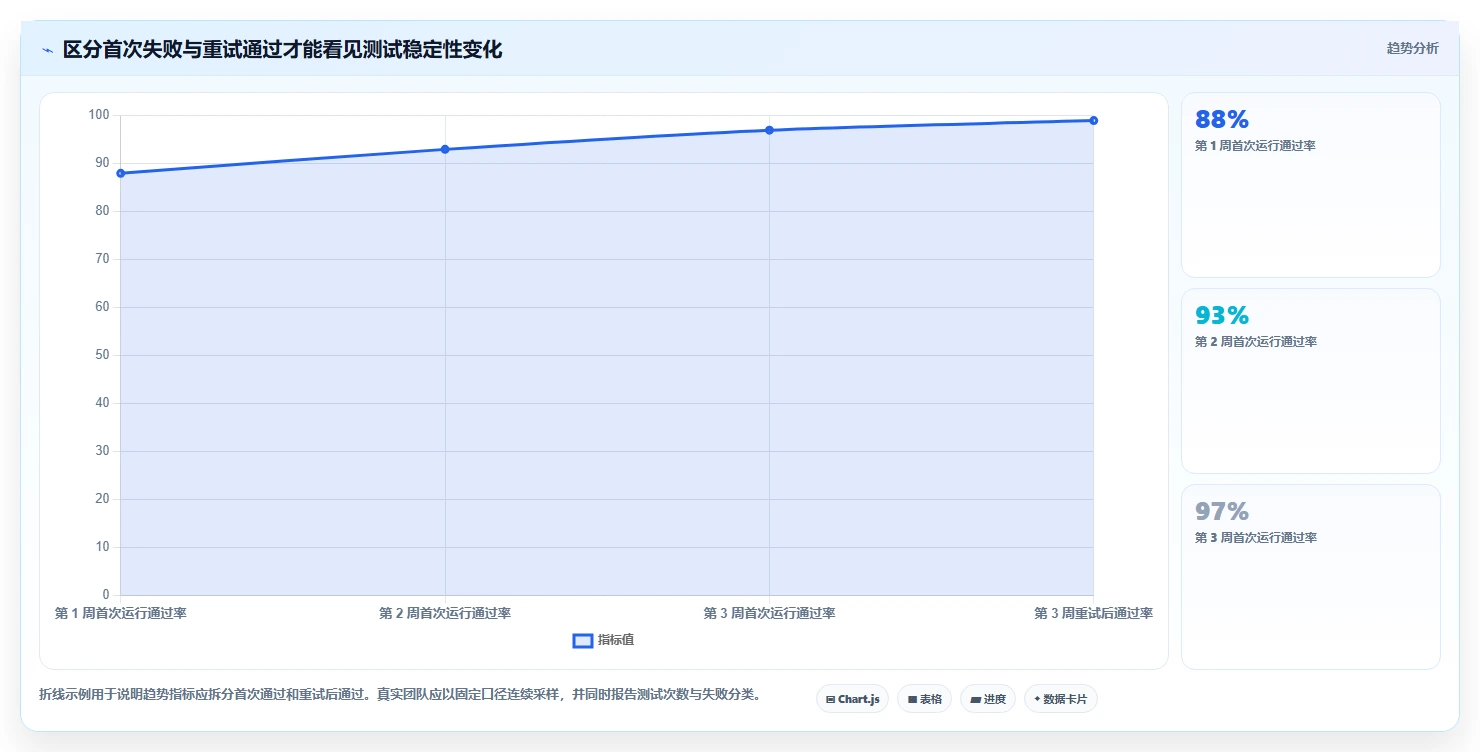Click the x-axis label 第 1 周首次运行通过率

[121, 613]
